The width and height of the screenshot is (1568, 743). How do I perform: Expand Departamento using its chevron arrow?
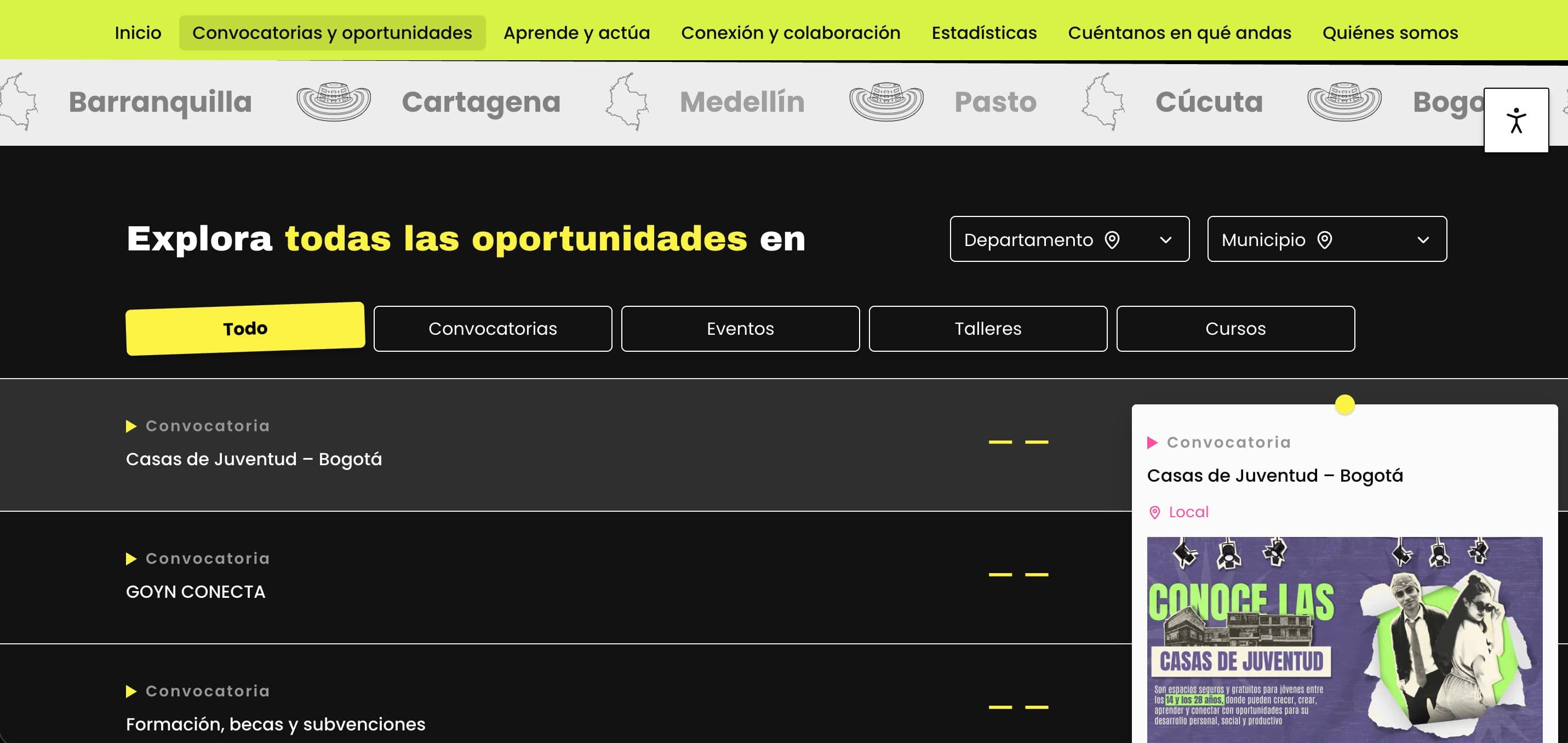click(1166, 240)
